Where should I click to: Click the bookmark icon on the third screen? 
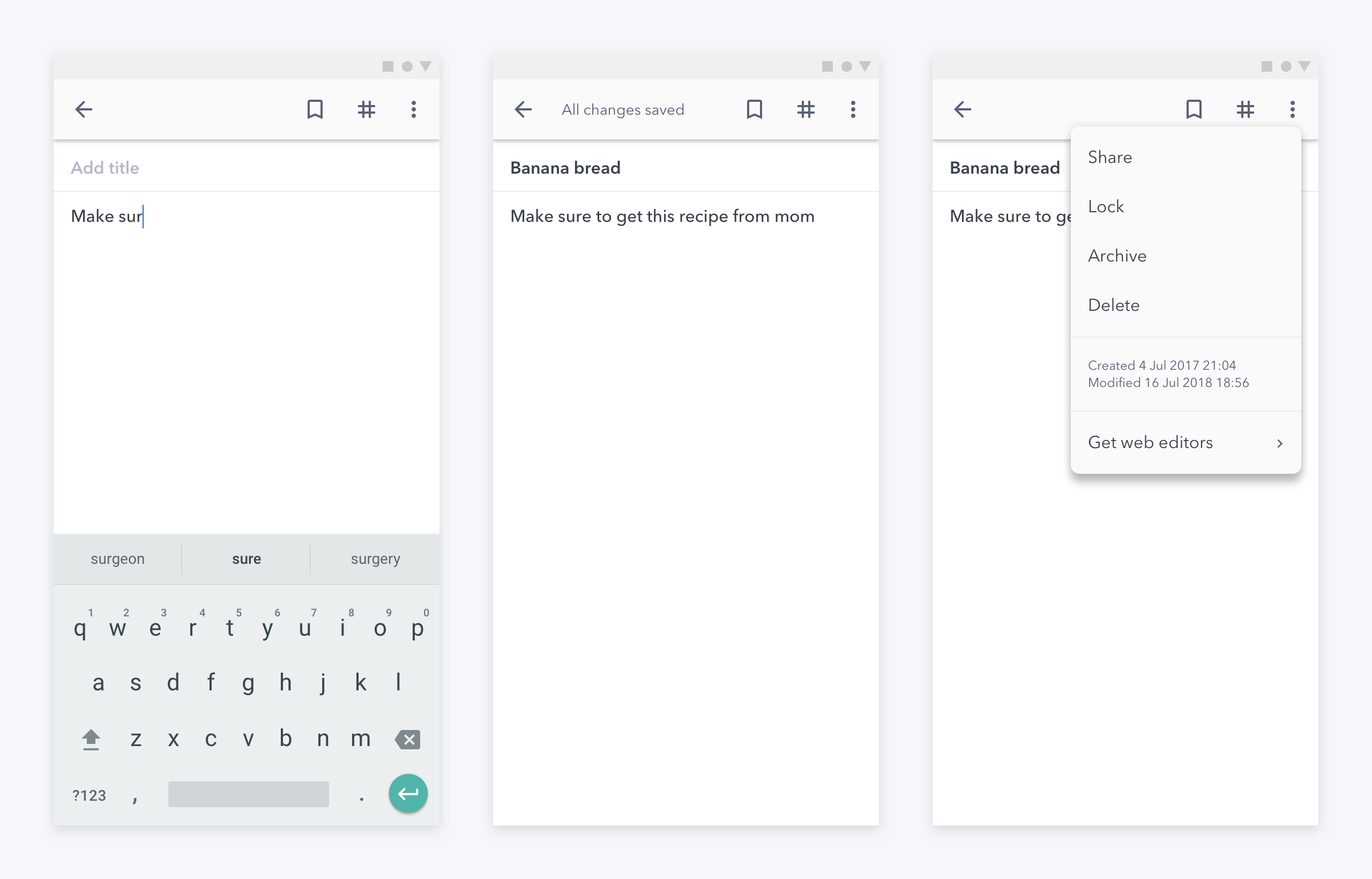(x=1195, y=109)
